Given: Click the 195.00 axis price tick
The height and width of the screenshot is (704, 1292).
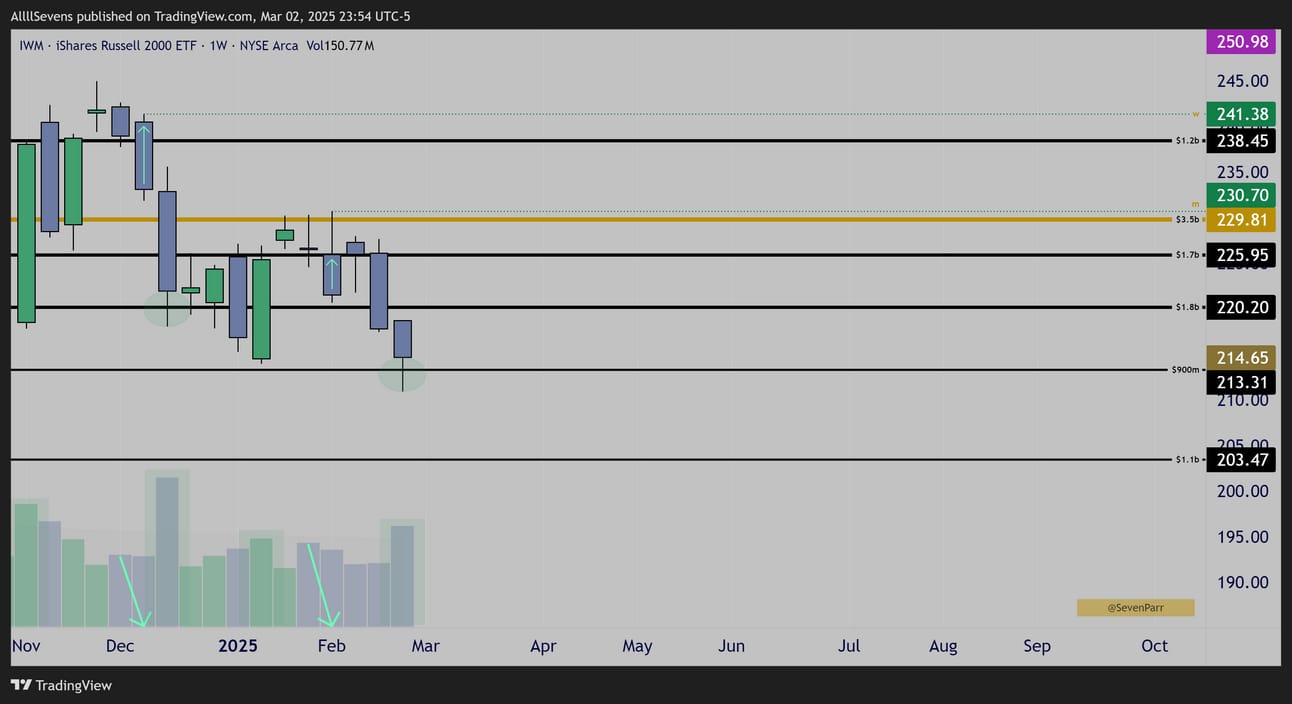Looking at the screenshot, I should [1243, 537].
